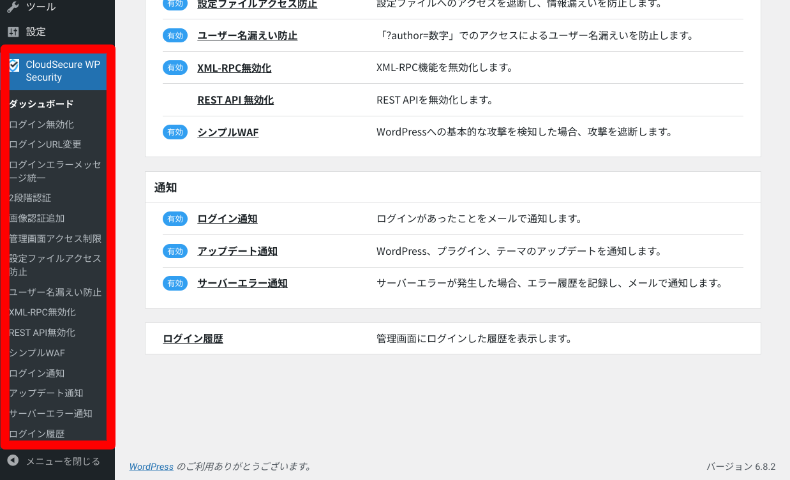The height and width of the screenshot is (480, 790).
Task: Open サーバーエラー通知 link in 通知 section
Action: pyautogui.click(x=242, y=283)
